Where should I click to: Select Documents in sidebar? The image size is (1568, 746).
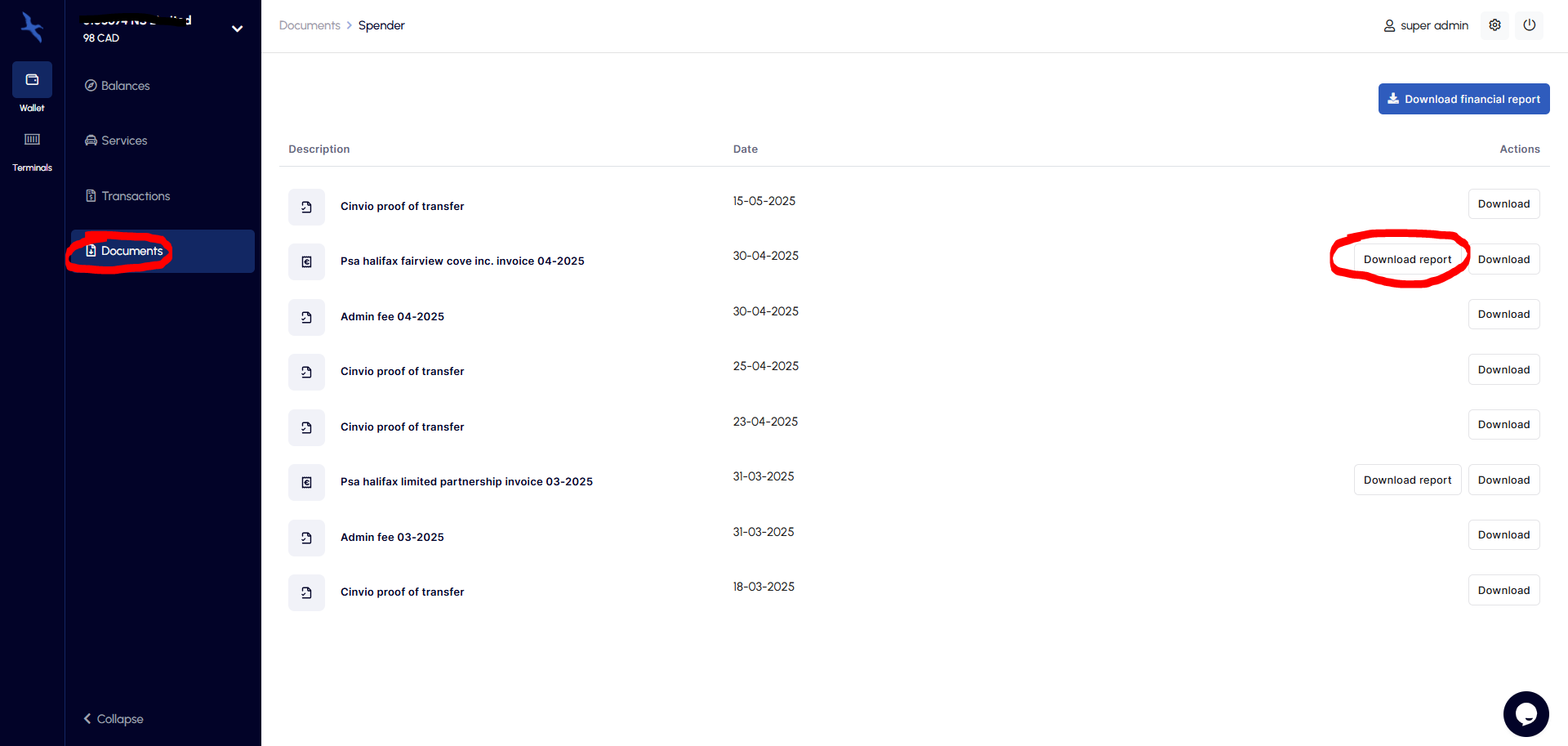(x=163, y=251)
